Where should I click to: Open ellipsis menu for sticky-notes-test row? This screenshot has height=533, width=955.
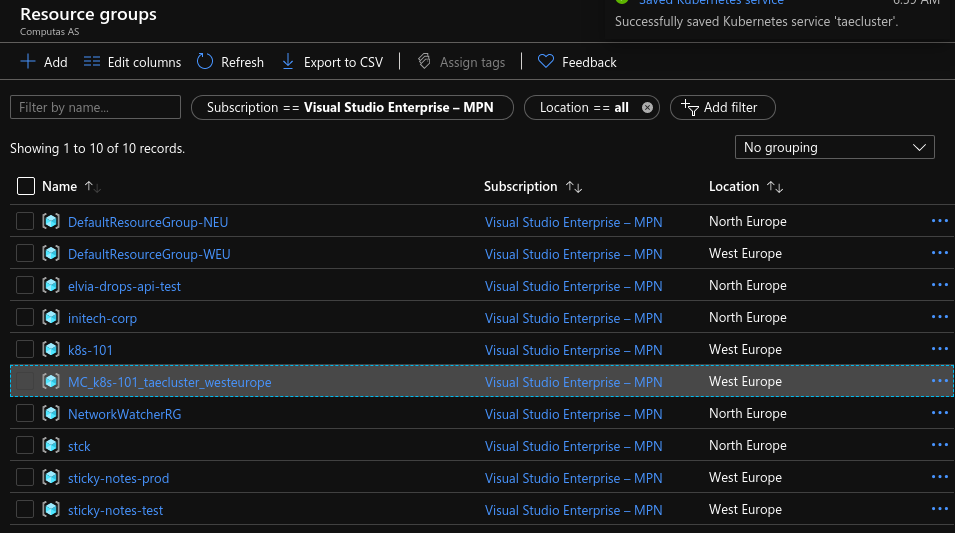coord(939,509)
